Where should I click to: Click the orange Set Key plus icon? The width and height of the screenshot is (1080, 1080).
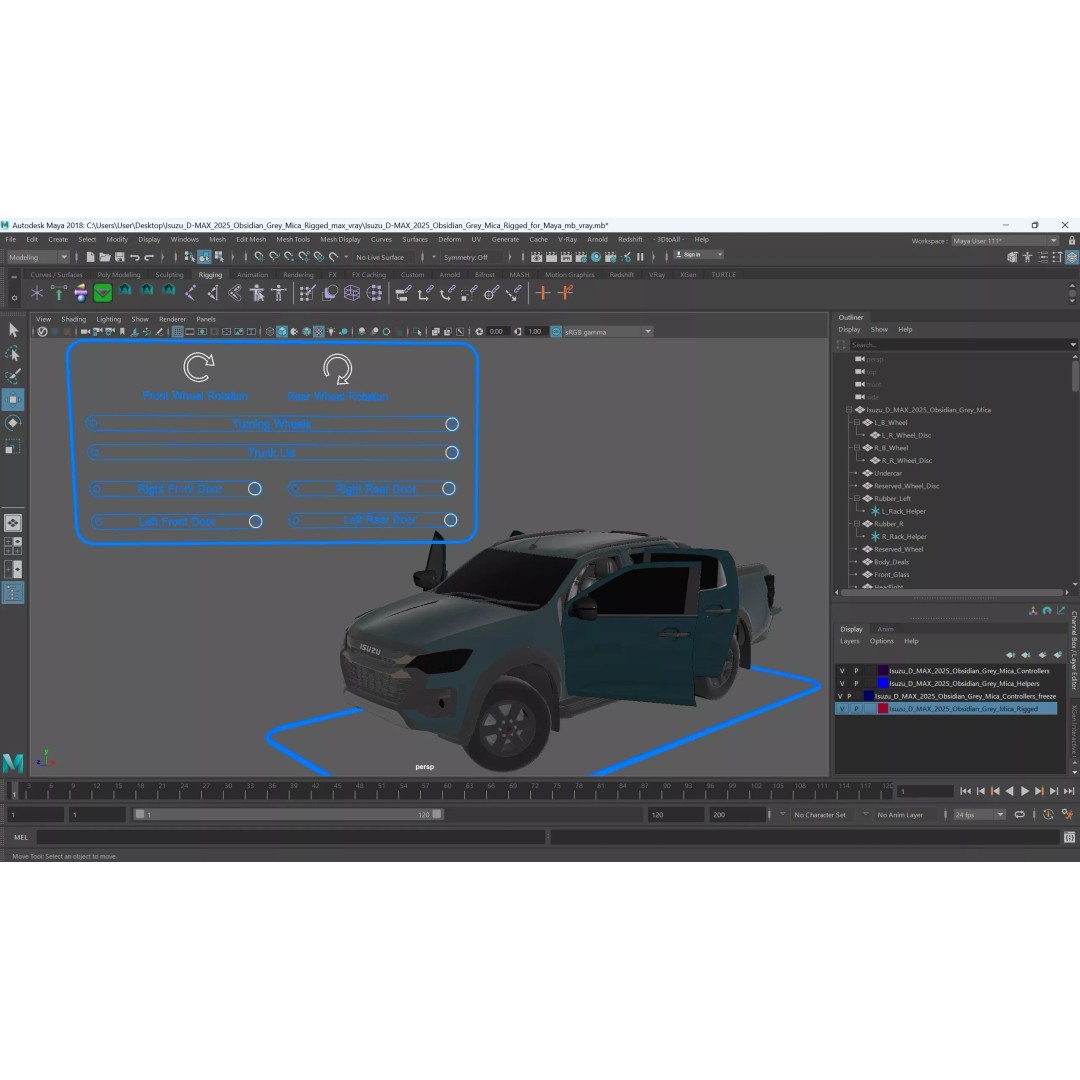click(x=543, y=293)
